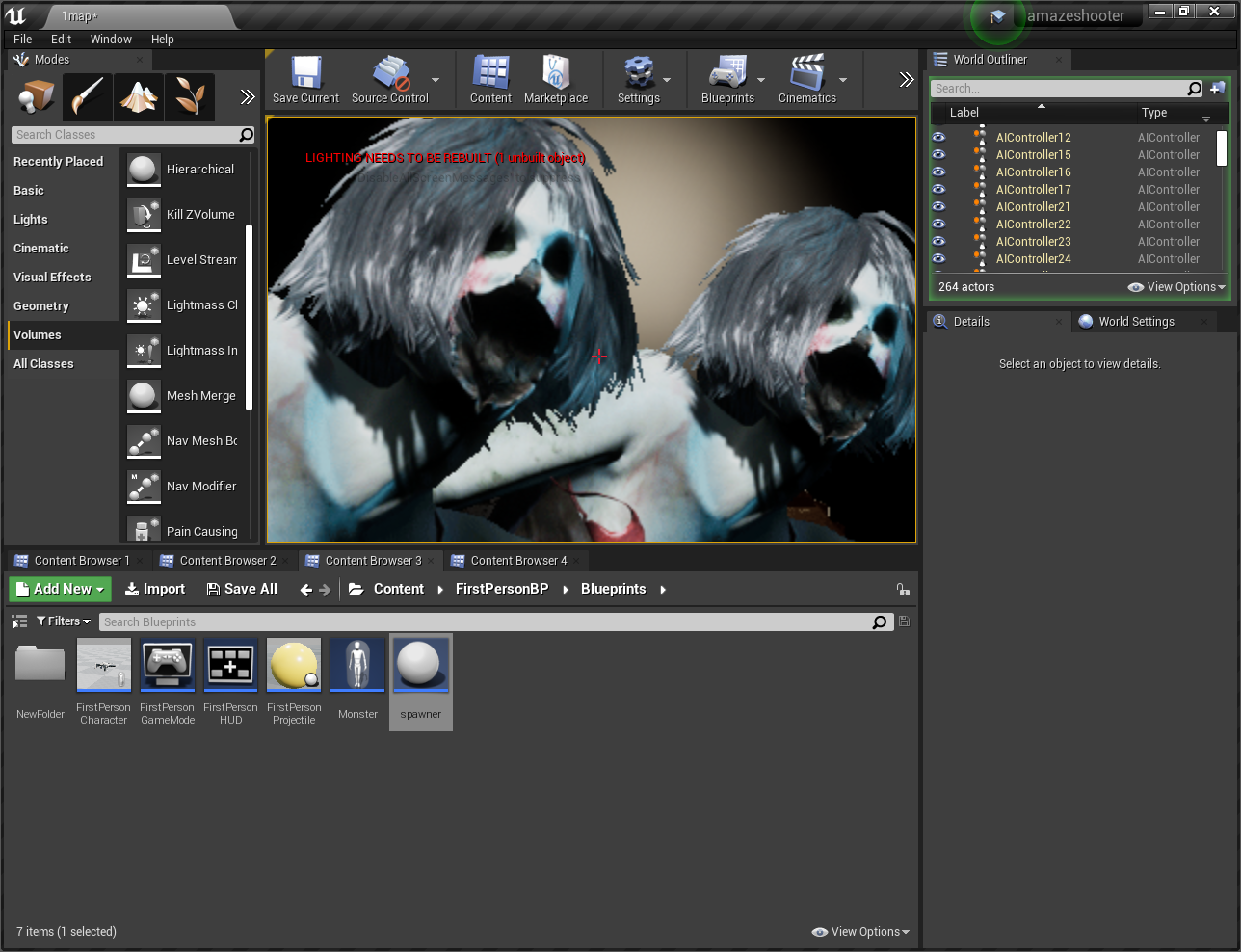Expand the Settings dropdown arrow
1241x952 pixels.
pos(667,81)
